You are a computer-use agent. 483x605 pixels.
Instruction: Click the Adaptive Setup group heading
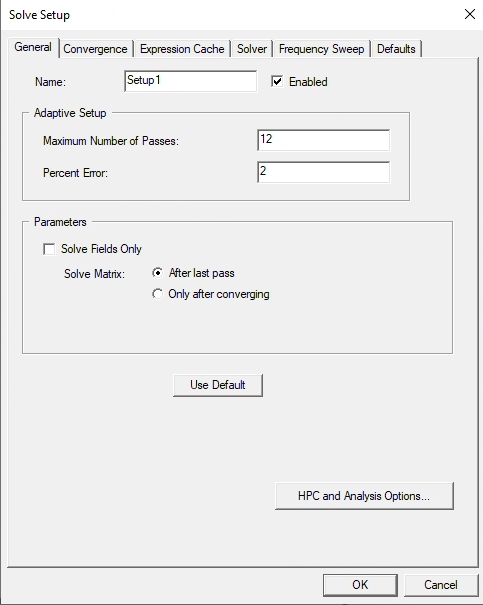coord(70,113)
